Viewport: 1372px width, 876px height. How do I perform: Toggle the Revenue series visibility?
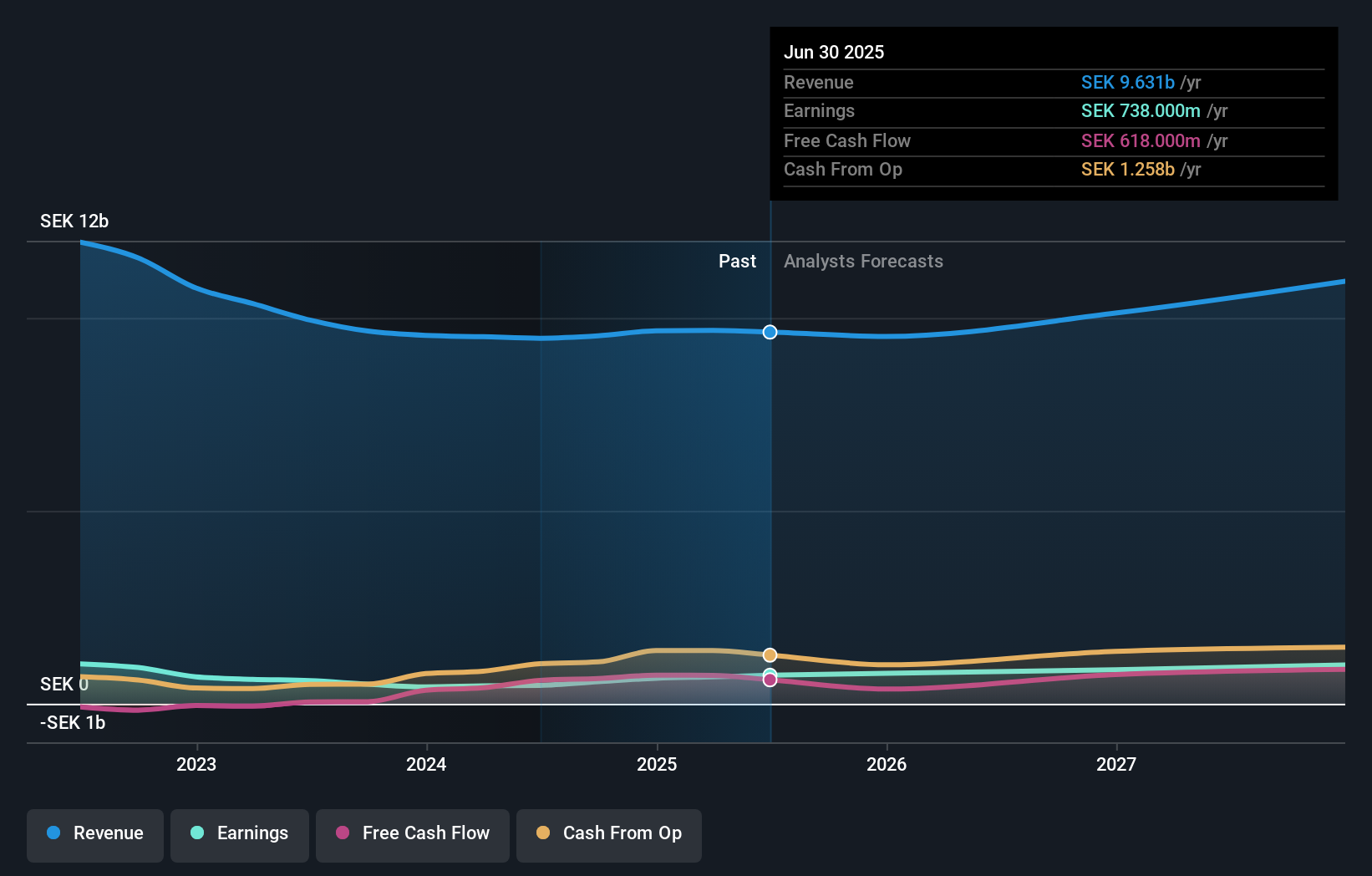pos(94,833)
